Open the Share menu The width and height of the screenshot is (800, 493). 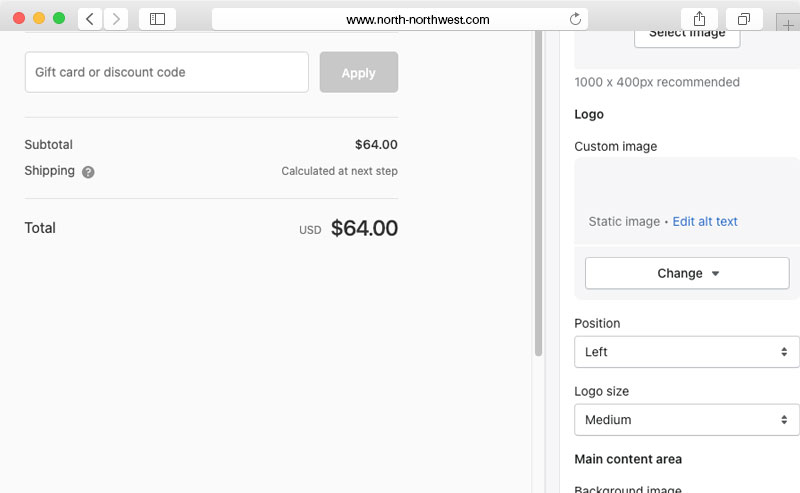(699, 19)
